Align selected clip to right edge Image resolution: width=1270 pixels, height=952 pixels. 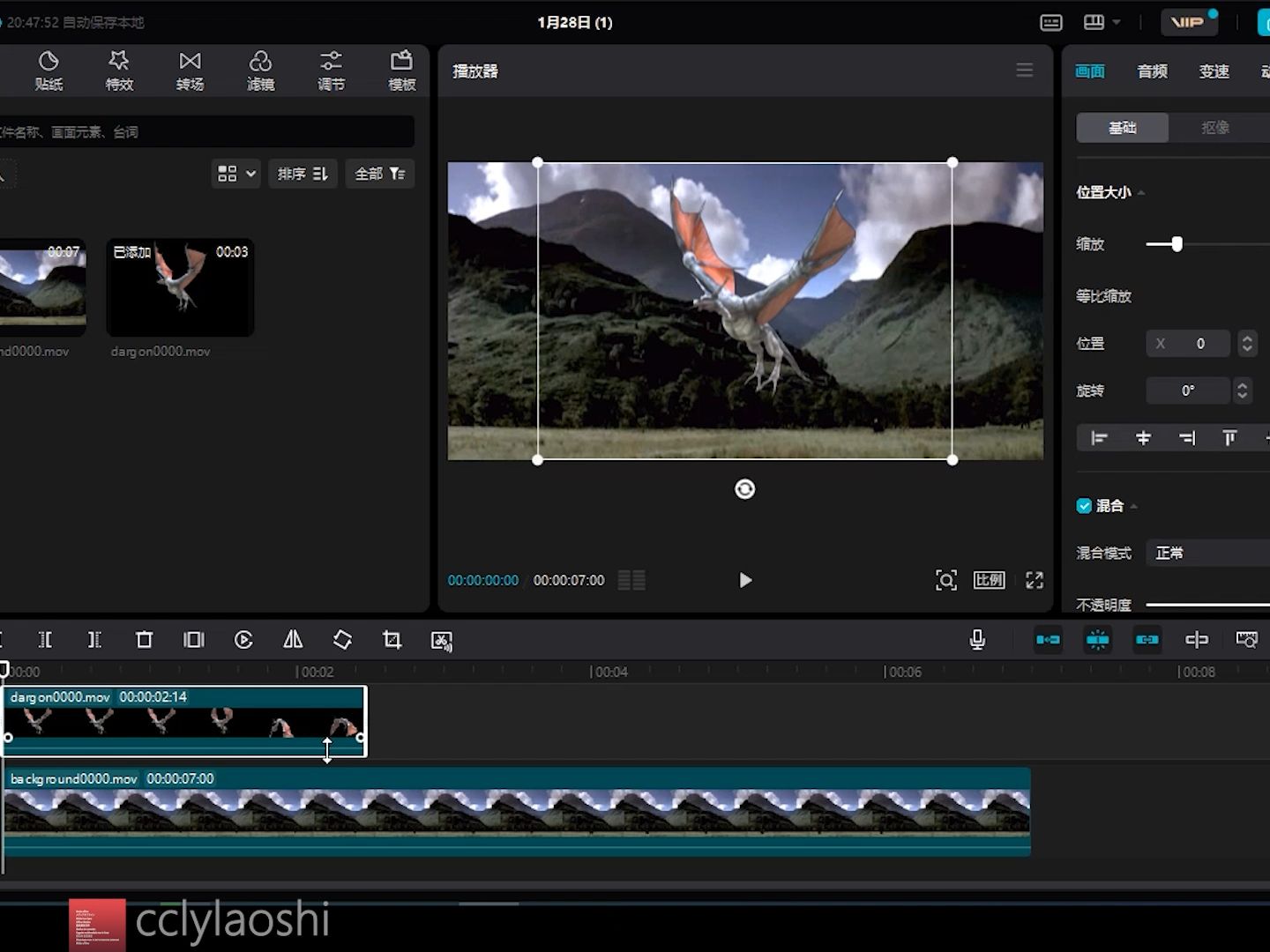1187,438
